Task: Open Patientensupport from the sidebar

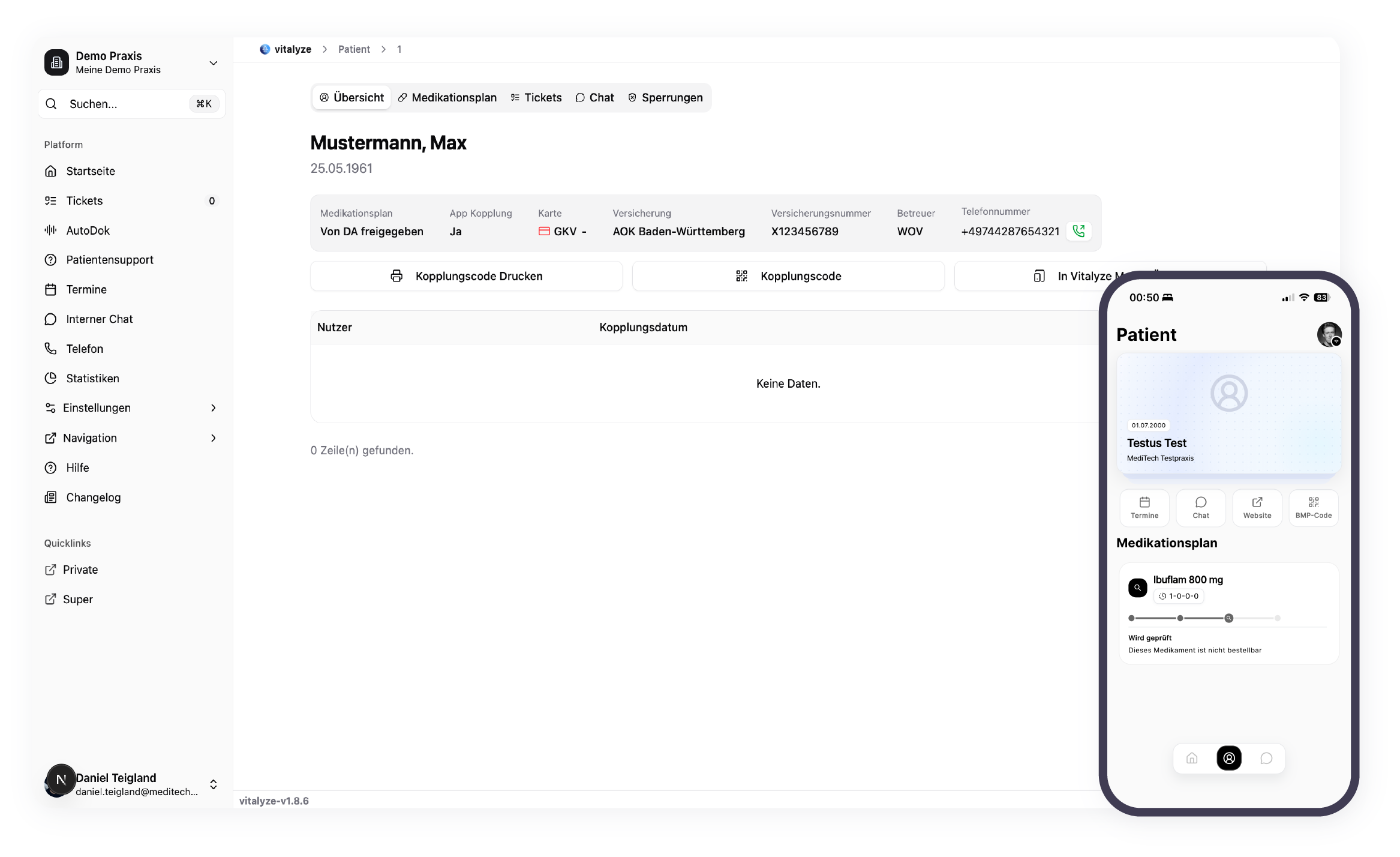Action: [110, 259]
